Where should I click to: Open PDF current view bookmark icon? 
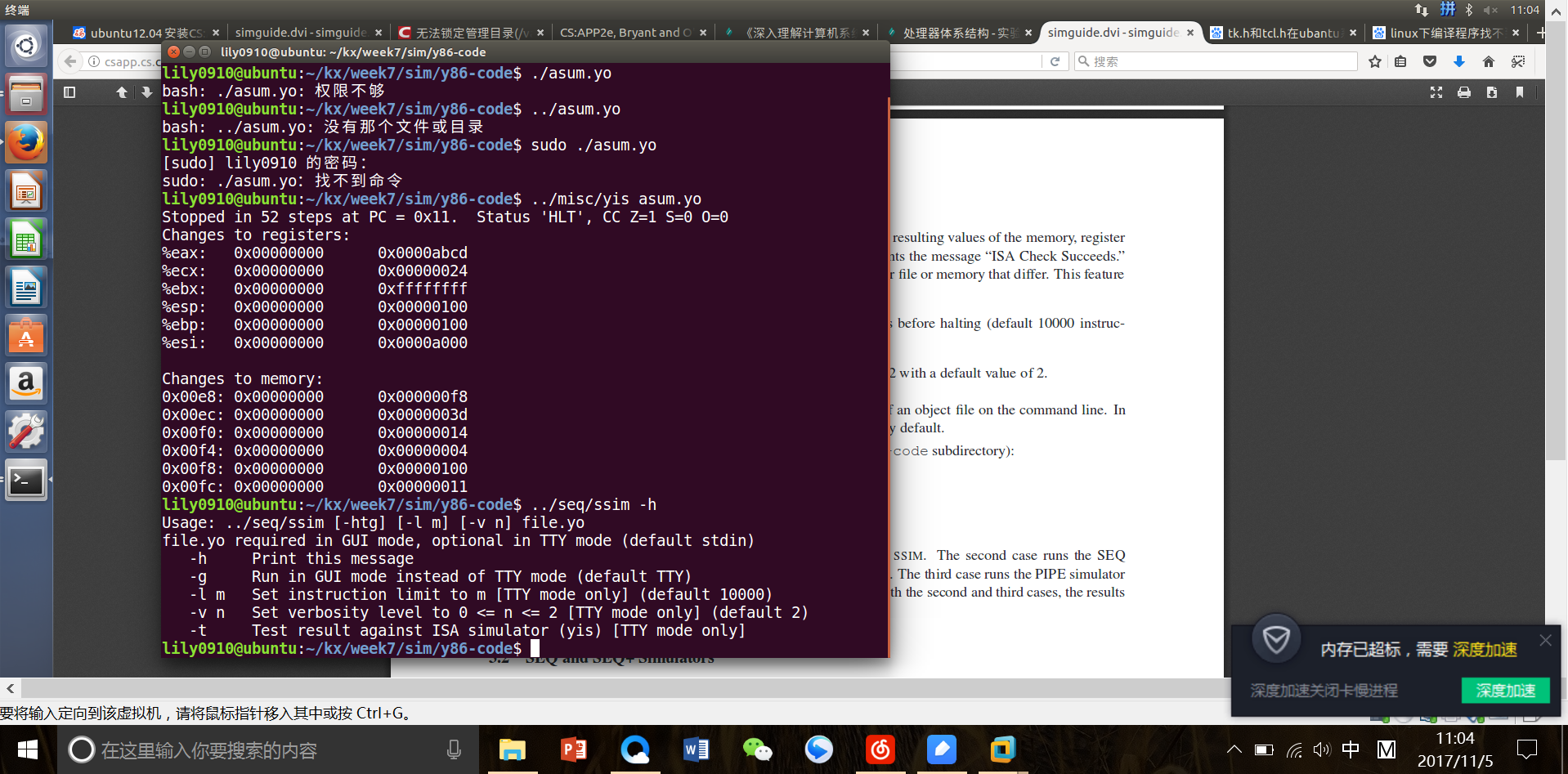1520,92
